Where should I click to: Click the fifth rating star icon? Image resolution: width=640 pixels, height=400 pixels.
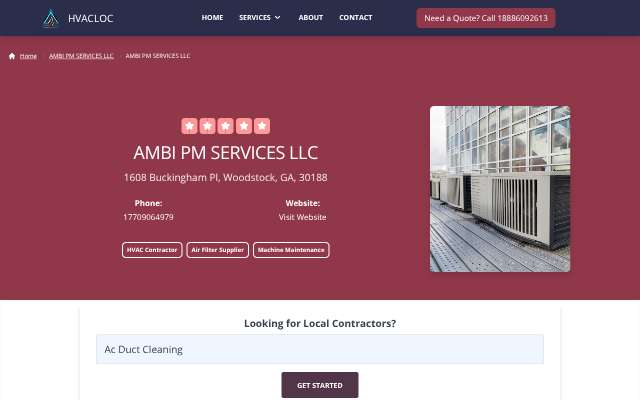262,126
